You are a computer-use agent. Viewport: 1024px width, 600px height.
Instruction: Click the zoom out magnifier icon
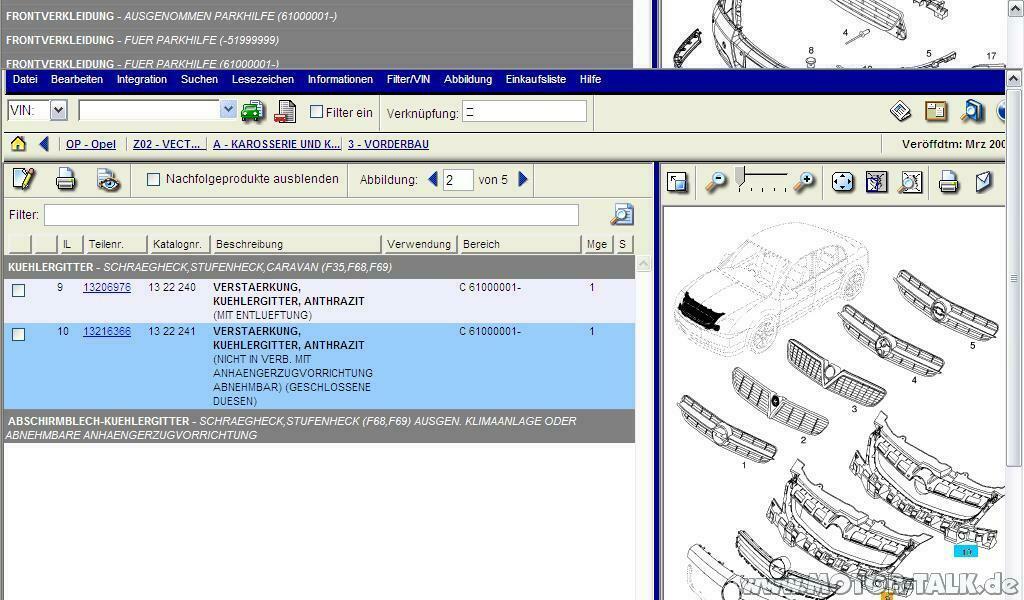click(716, 182)
